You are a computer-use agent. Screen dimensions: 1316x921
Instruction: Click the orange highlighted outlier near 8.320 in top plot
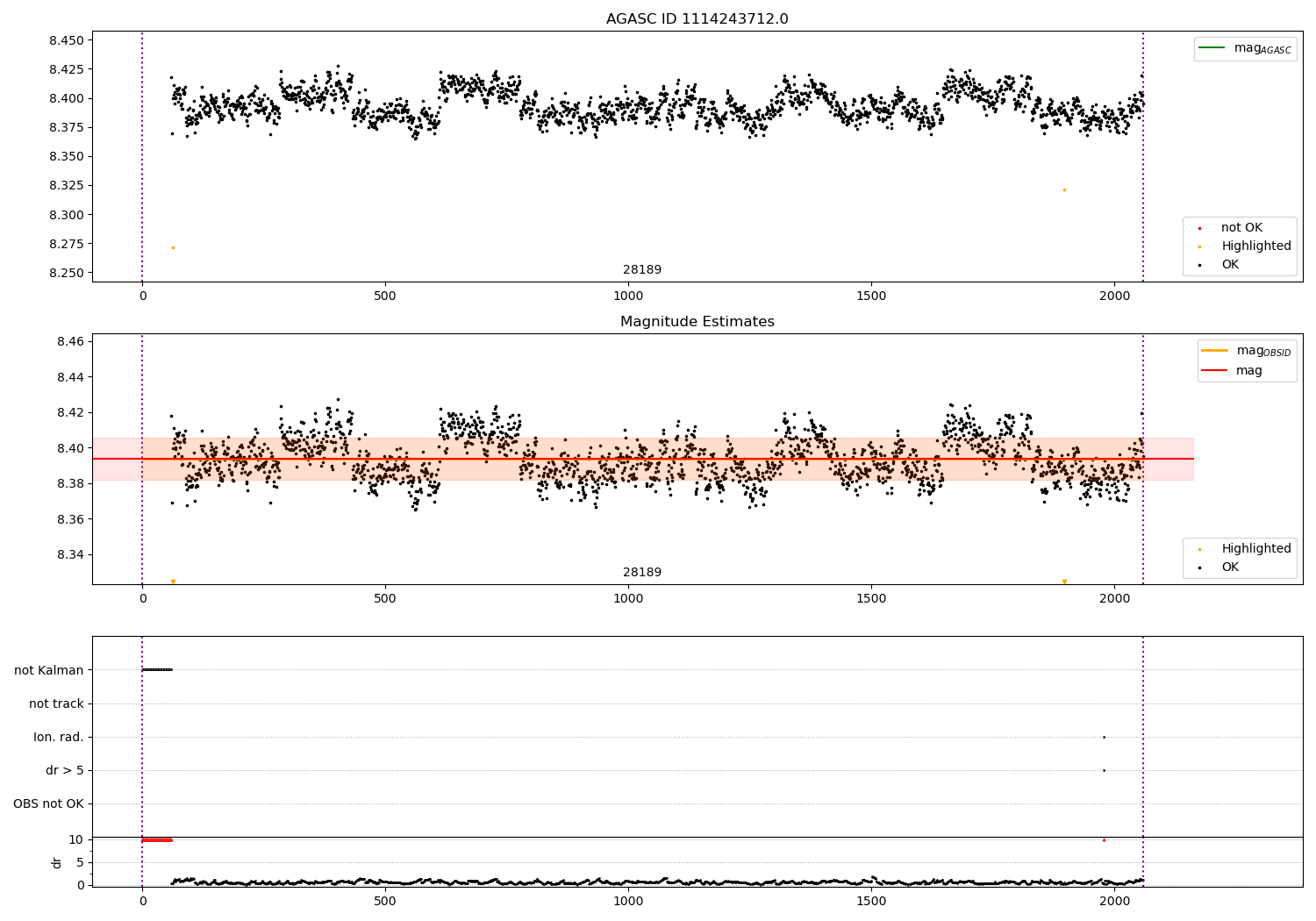pyautogui.click(x=1064, y=189)
